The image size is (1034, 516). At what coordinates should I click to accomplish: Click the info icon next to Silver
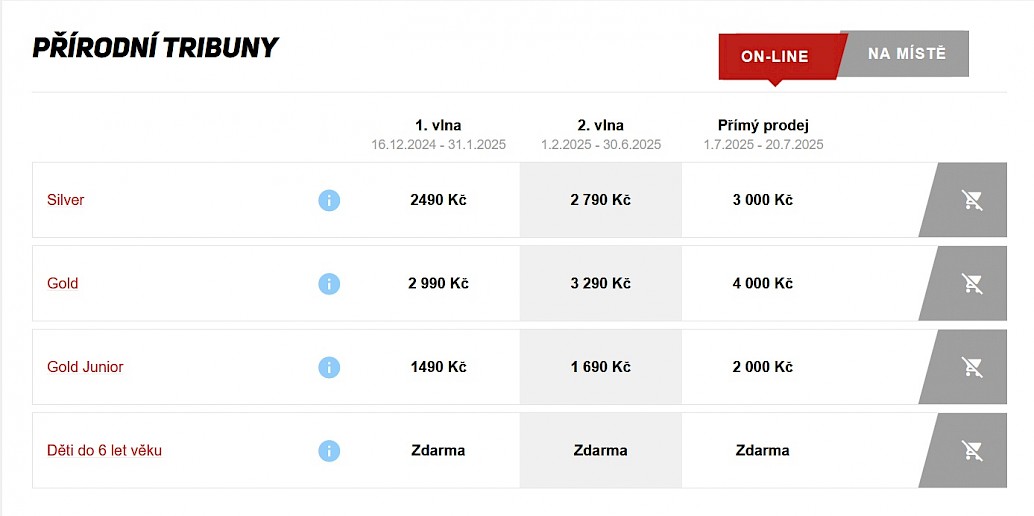pos(329,200)
